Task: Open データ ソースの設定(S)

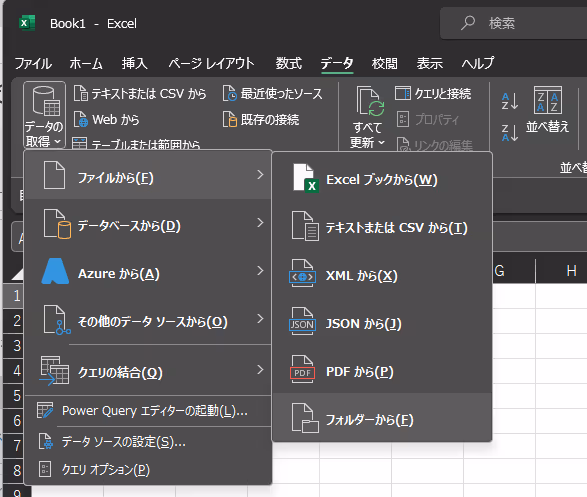Action: click(x=147, y=442)
